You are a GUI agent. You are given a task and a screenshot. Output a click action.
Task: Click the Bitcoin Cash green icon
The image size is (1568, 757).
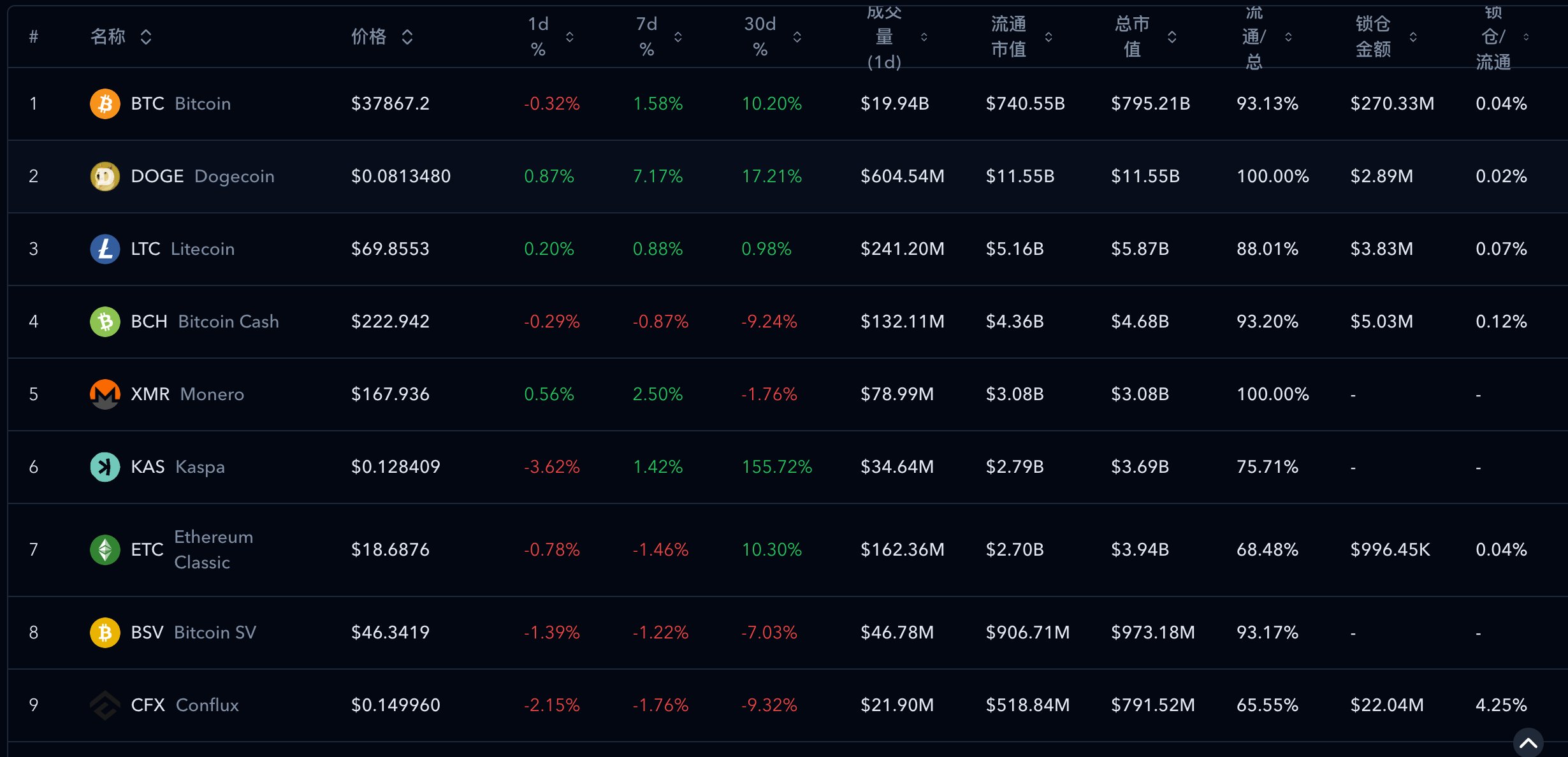tap(105, 321)
